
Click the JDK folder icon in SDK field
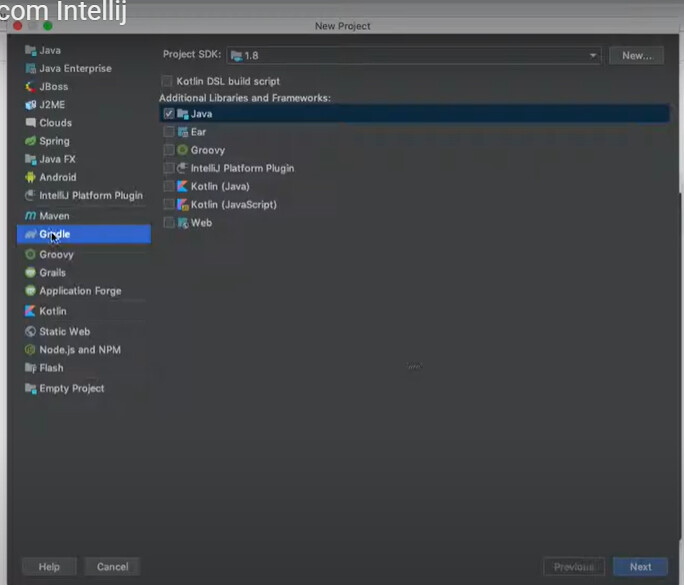(x=236, y=56)
